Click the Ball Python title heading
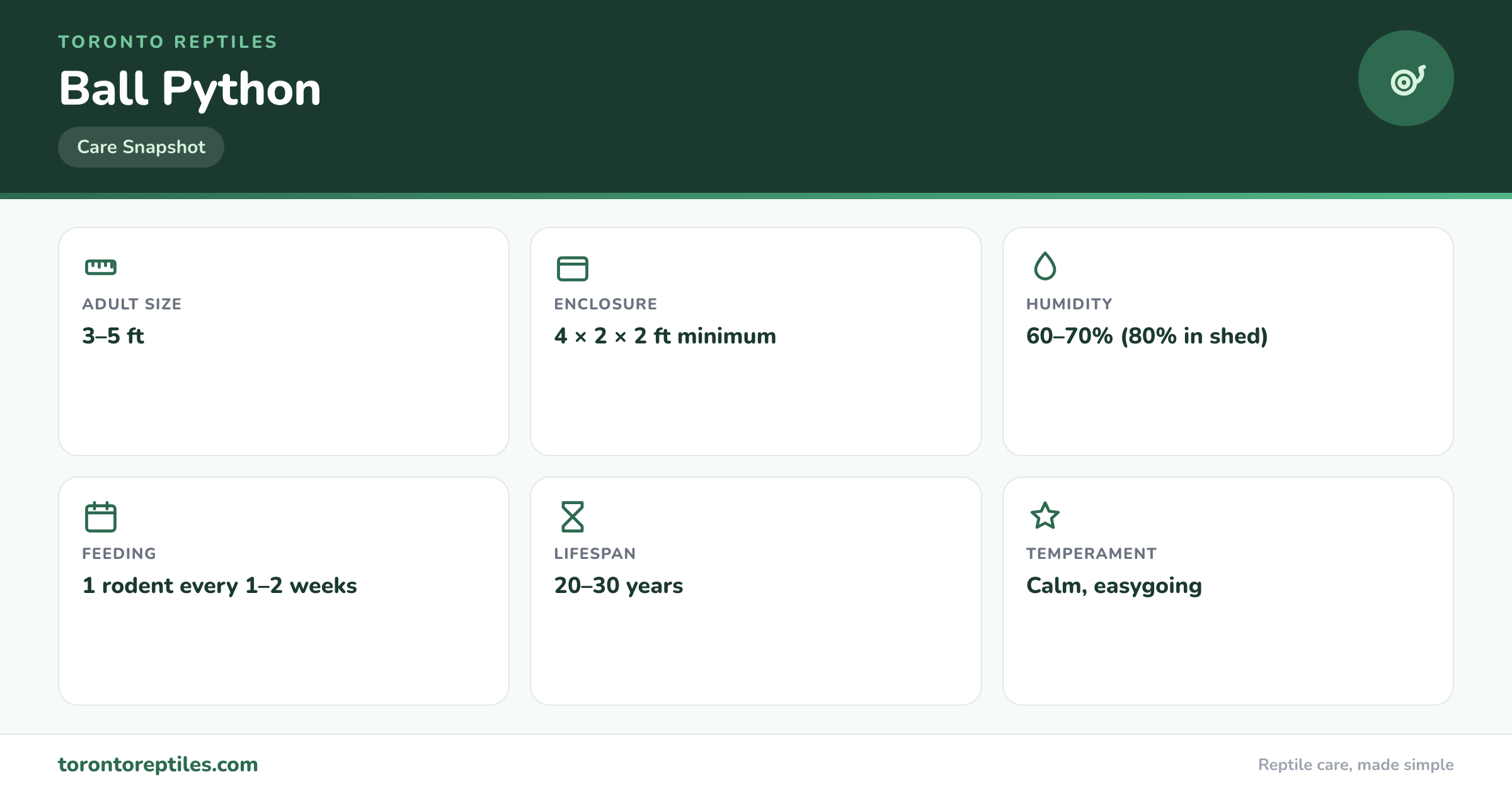 pyautogui.click(x=190, y=88)
